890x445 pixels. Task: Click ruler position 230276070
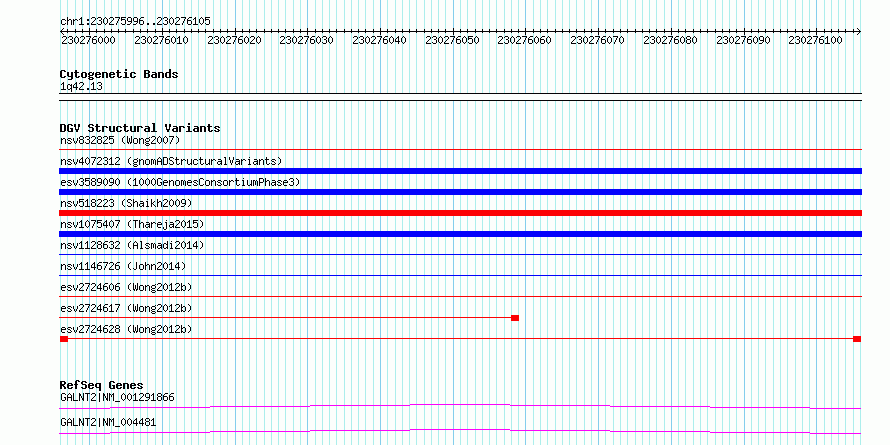click(x=597, y=40)
